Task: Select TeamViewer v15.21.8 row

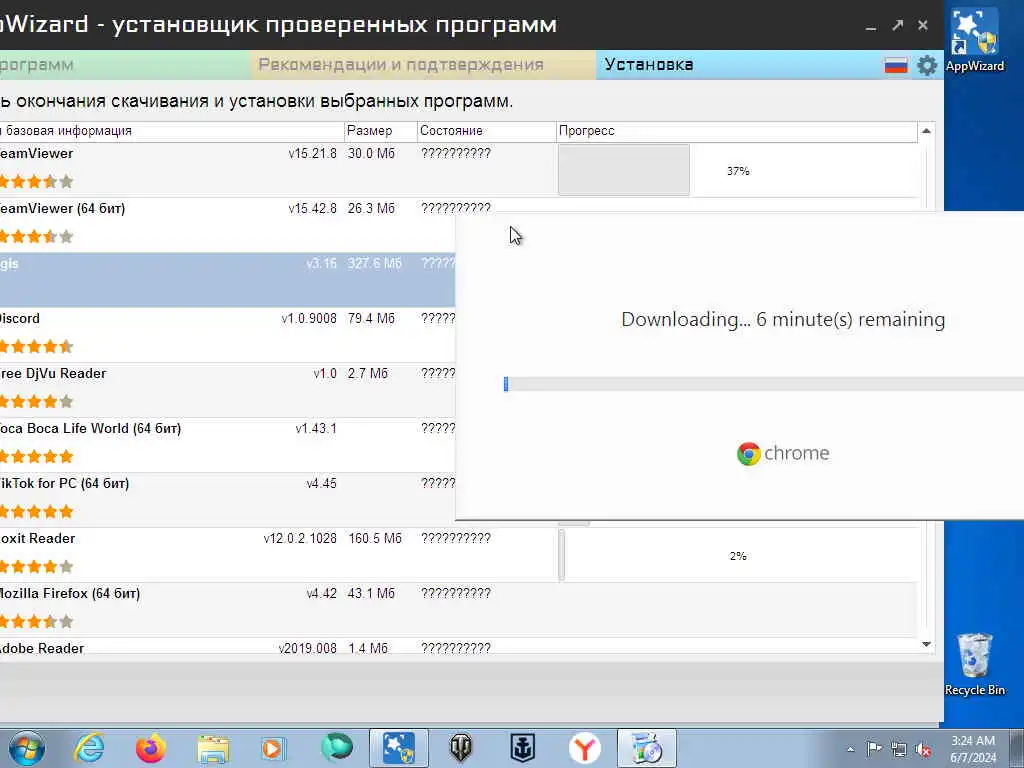Action: pos(458,170)
